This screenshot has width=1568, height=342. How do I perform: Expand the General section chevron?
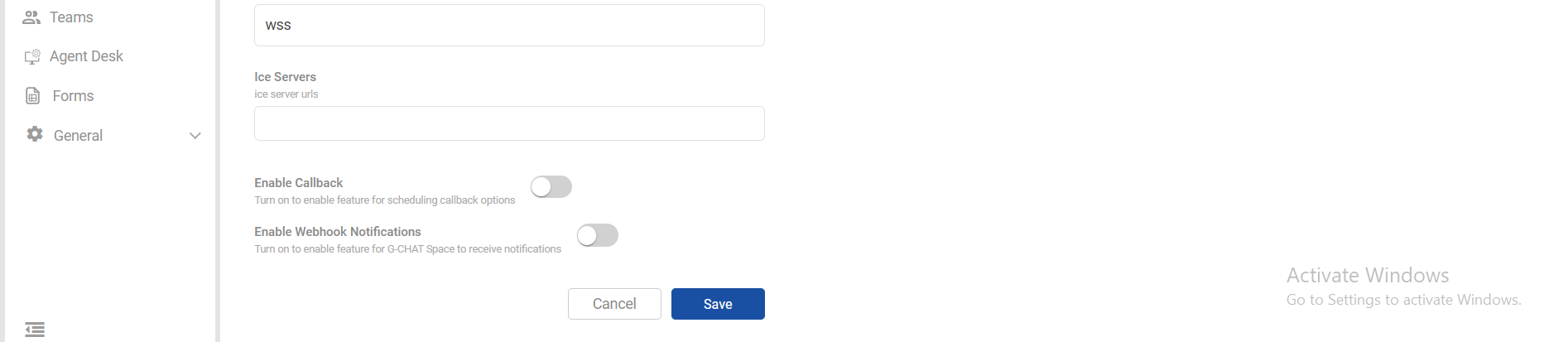195,136
